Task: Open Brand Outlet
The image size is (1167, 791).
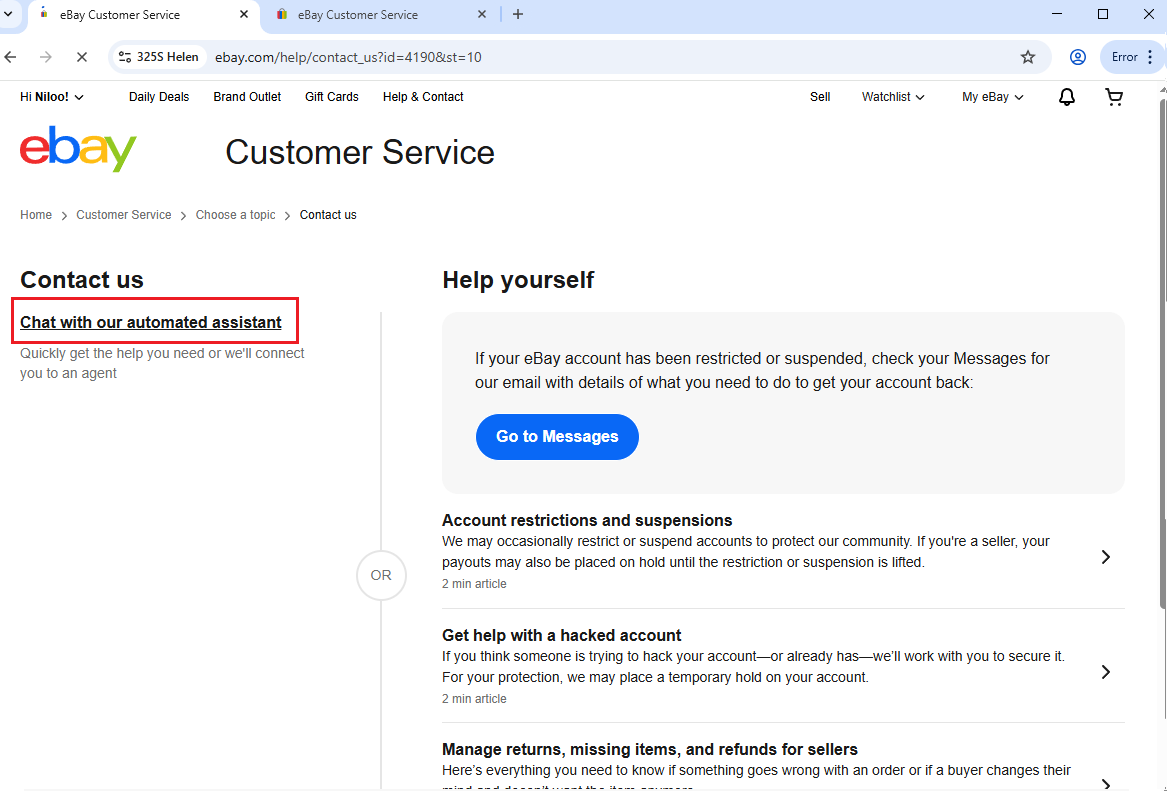Action: (247, 97)
